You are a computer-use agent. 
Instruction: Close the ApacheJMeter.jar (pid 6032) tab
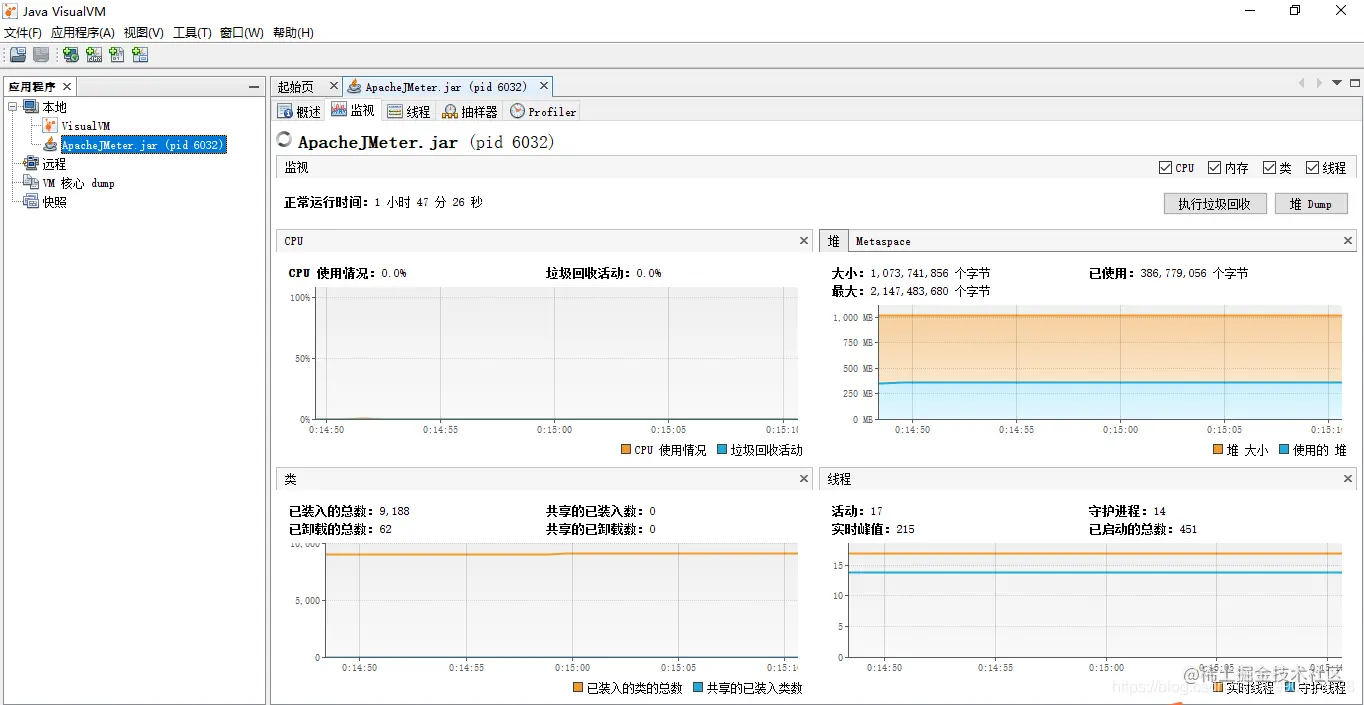[x=544, y=86]
